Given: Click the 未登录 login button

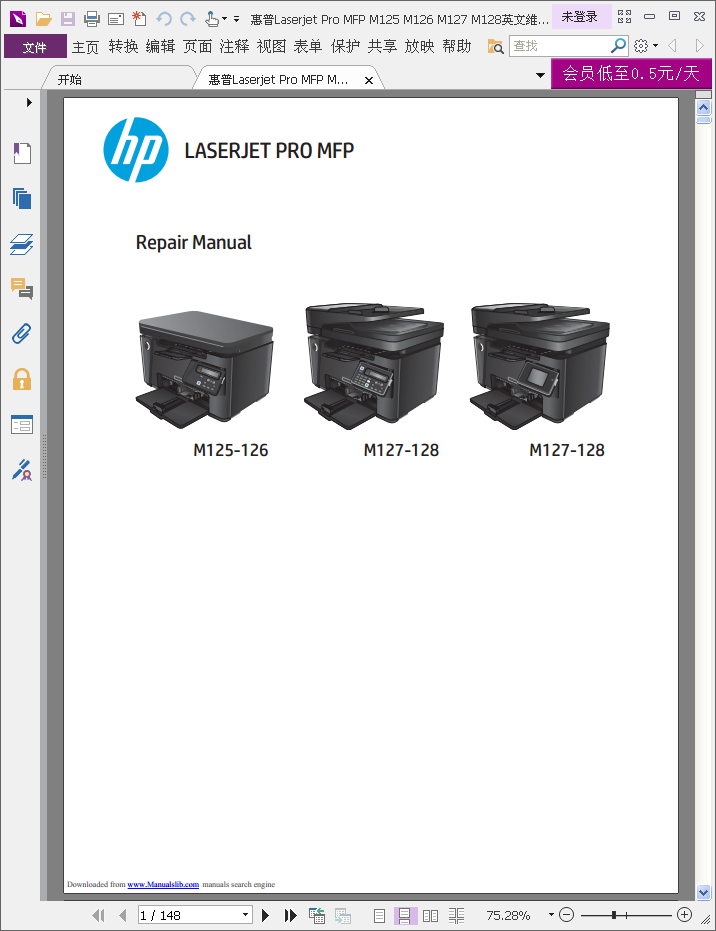Looking at the screenshot, I should coord(580,17).
